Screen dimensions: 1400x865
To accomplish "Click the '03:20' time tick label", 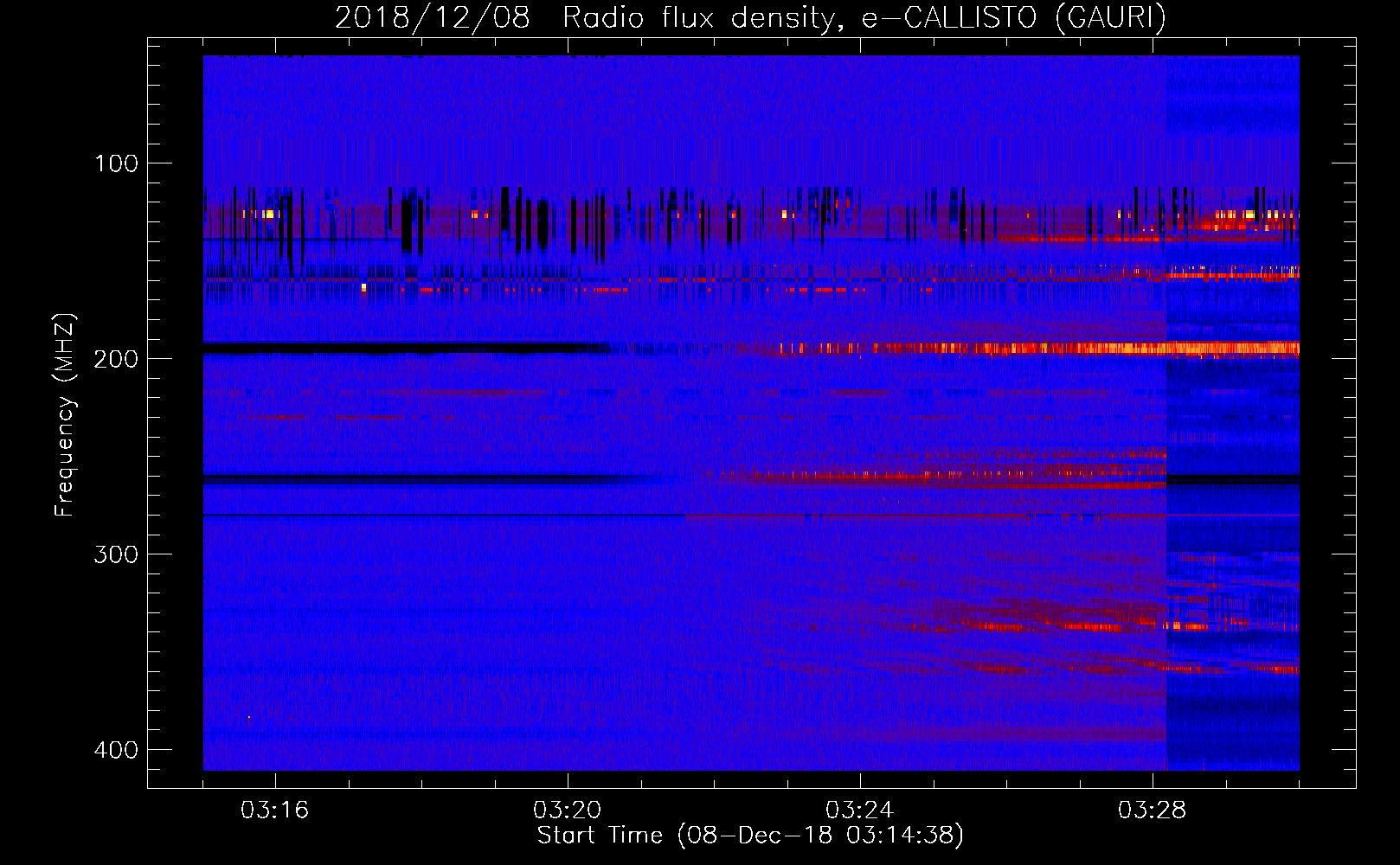I will pos(568,811).
